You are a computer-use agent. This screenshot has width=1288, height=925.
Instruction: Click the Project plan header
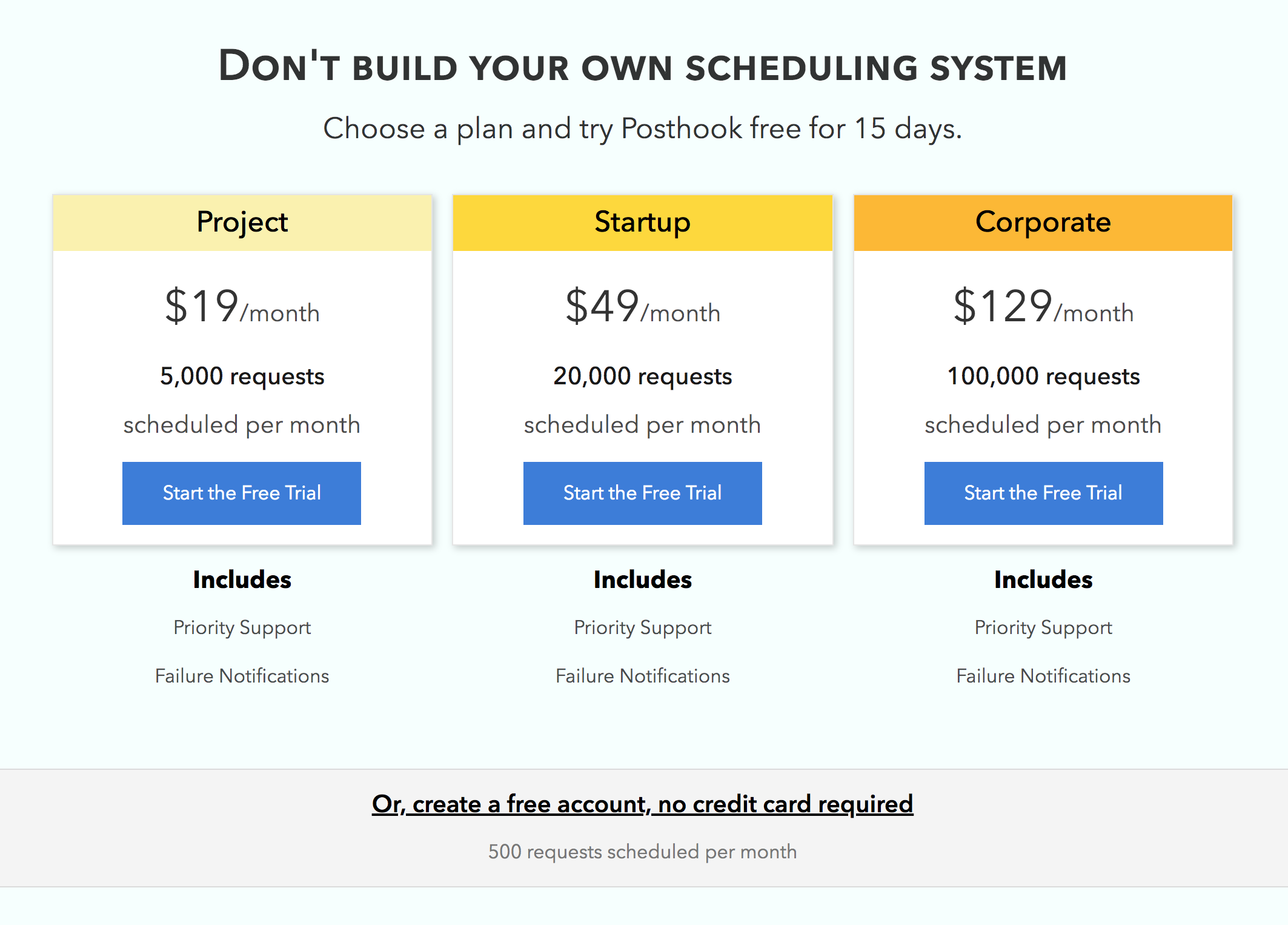(242, 222)
